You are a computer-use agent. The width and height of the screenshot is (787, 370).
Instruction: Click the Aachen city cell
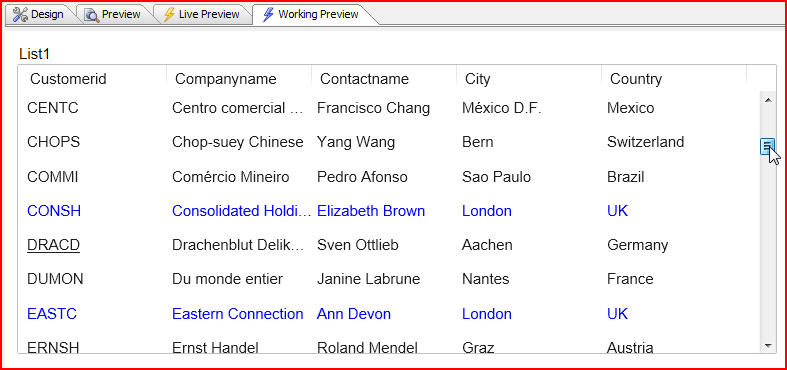[x=487, y=245]
